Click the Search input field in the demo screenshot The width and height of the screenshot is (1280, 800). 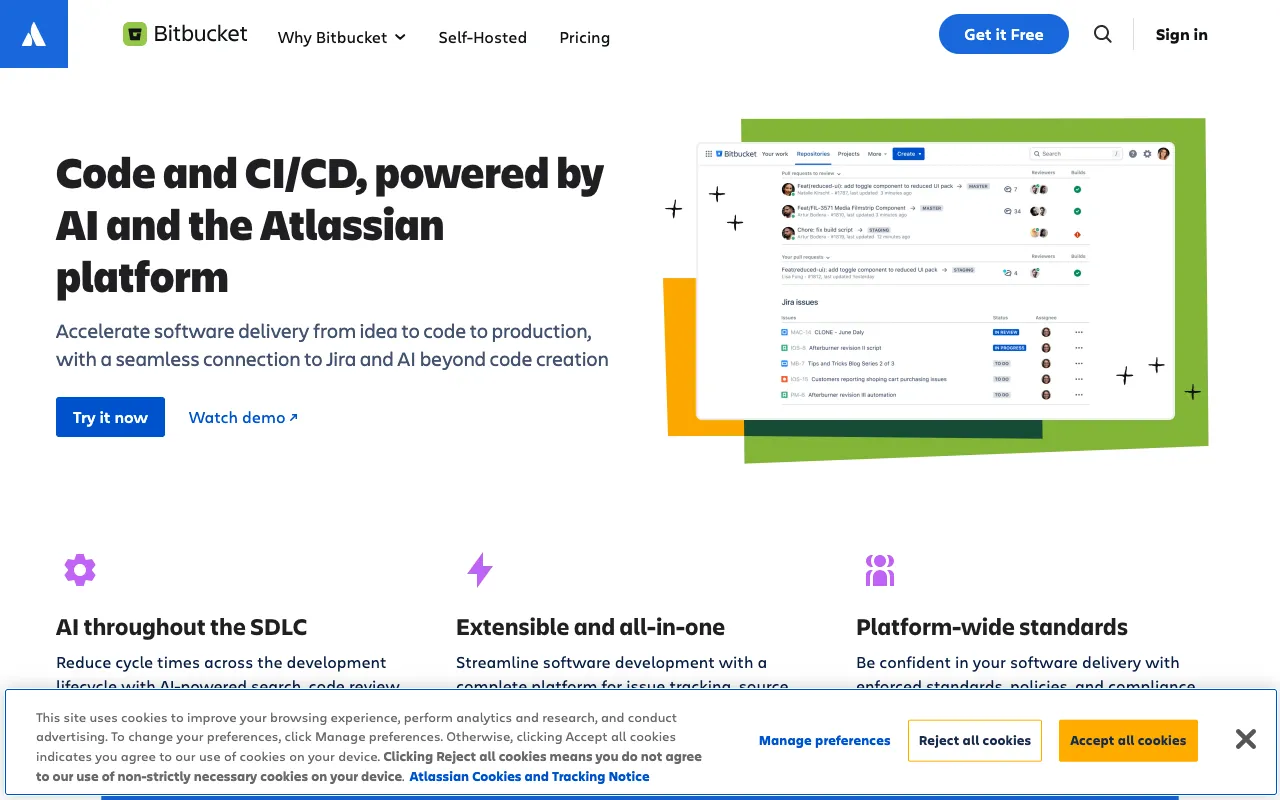tap(1075, 154)
